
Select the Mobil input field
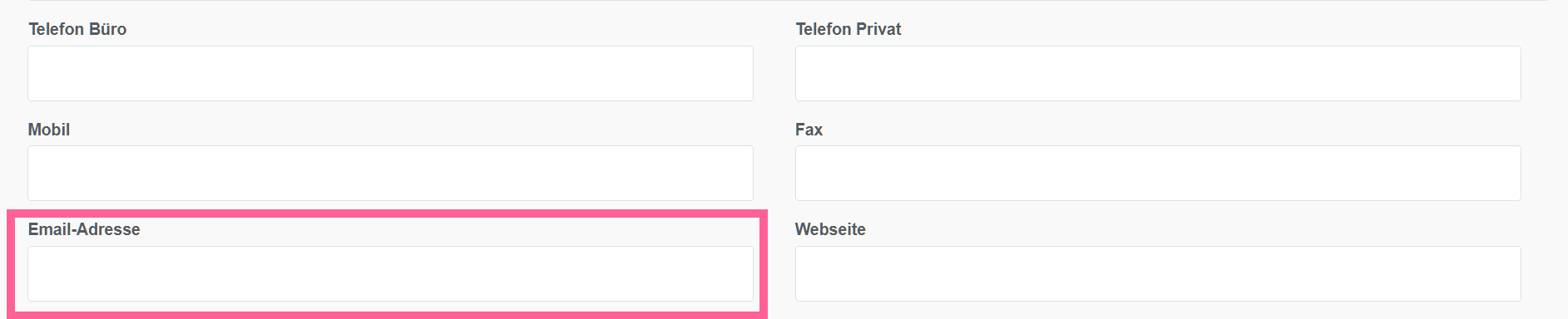click(x=390, y=174)
